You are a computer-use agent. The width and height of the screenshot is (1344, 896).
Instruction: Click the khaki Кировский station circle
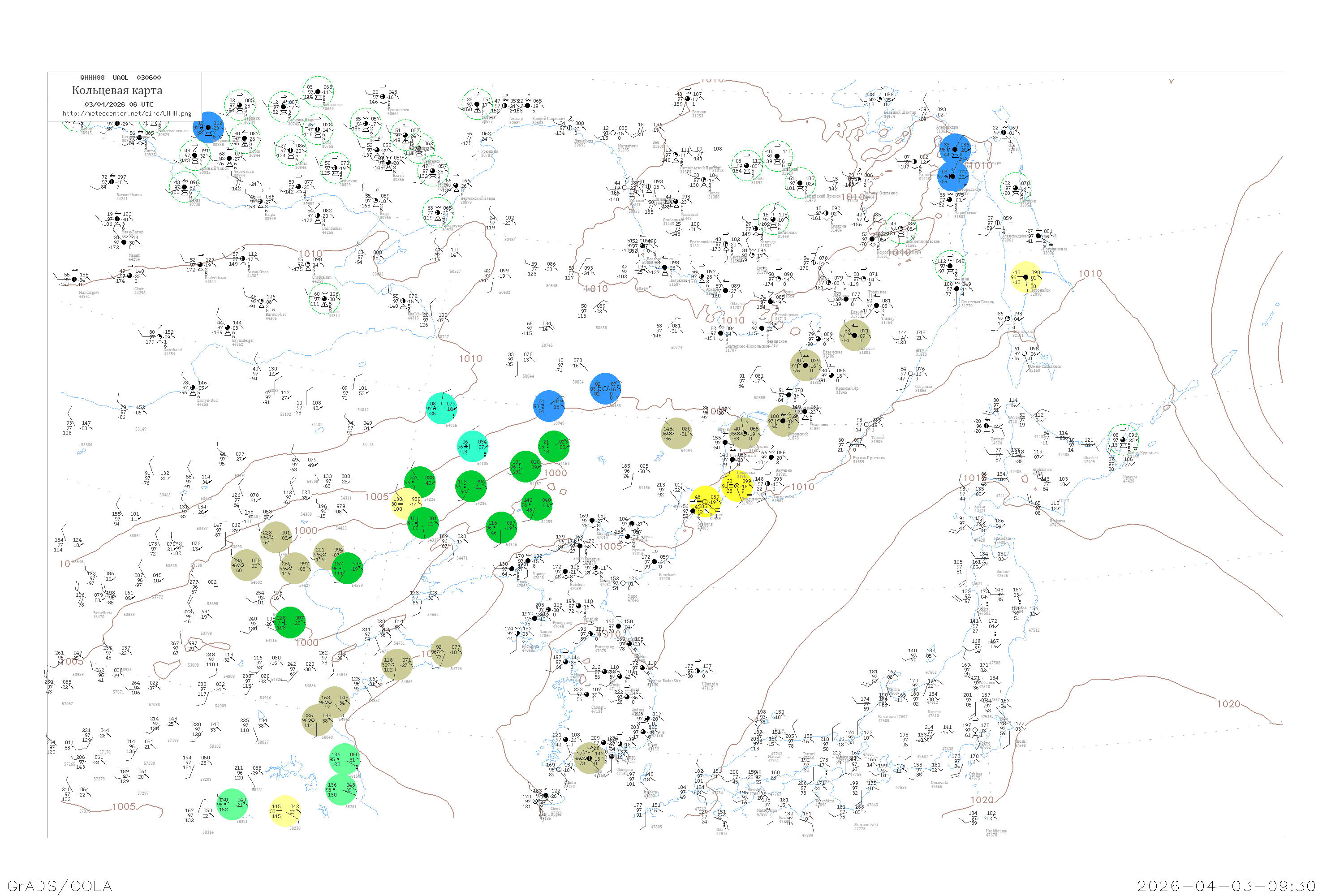783,421
